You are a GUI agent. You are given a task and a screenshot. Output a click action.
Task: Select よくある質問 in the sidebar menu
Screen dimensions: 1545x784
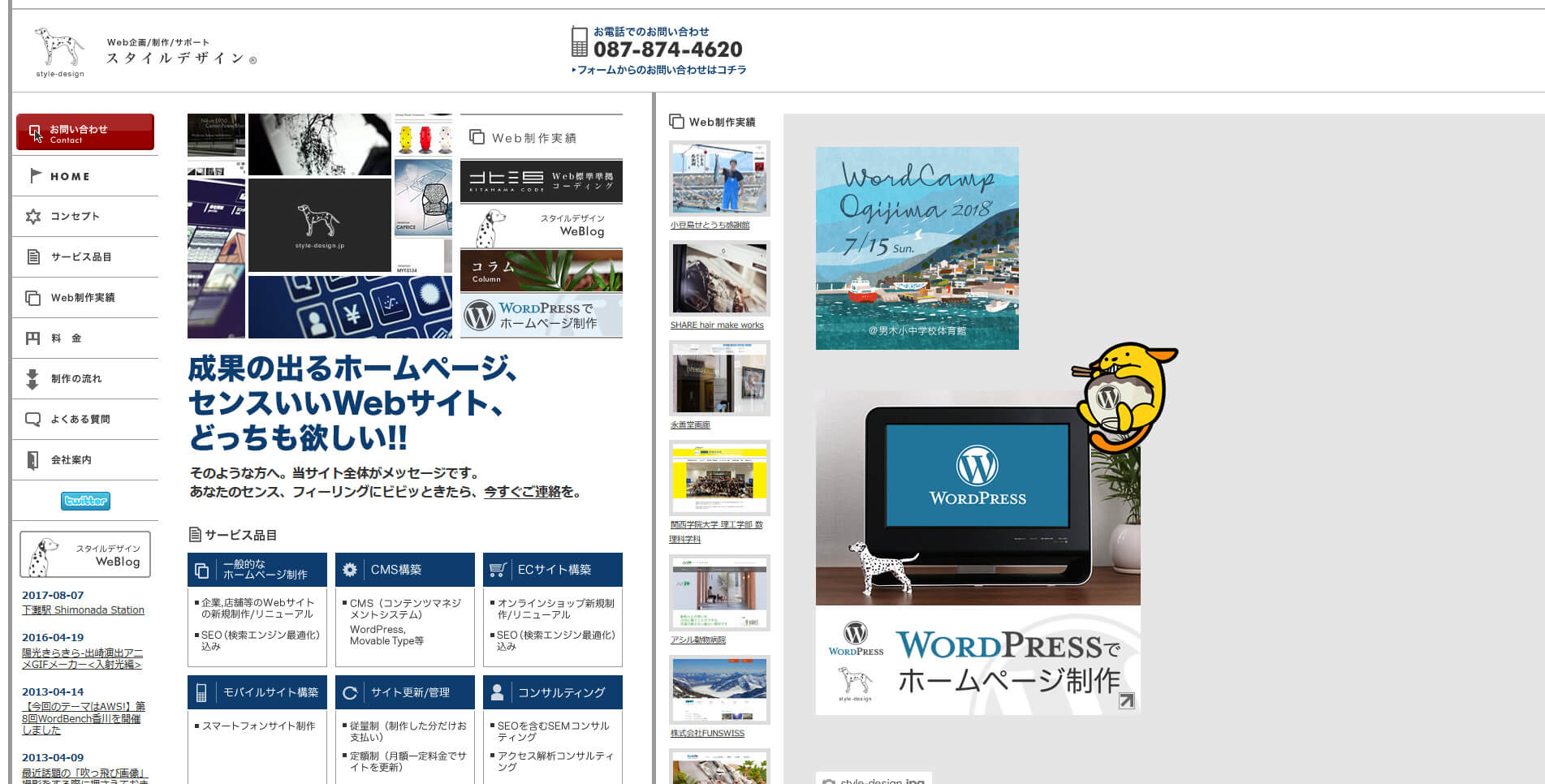click(x=85, y=420)
